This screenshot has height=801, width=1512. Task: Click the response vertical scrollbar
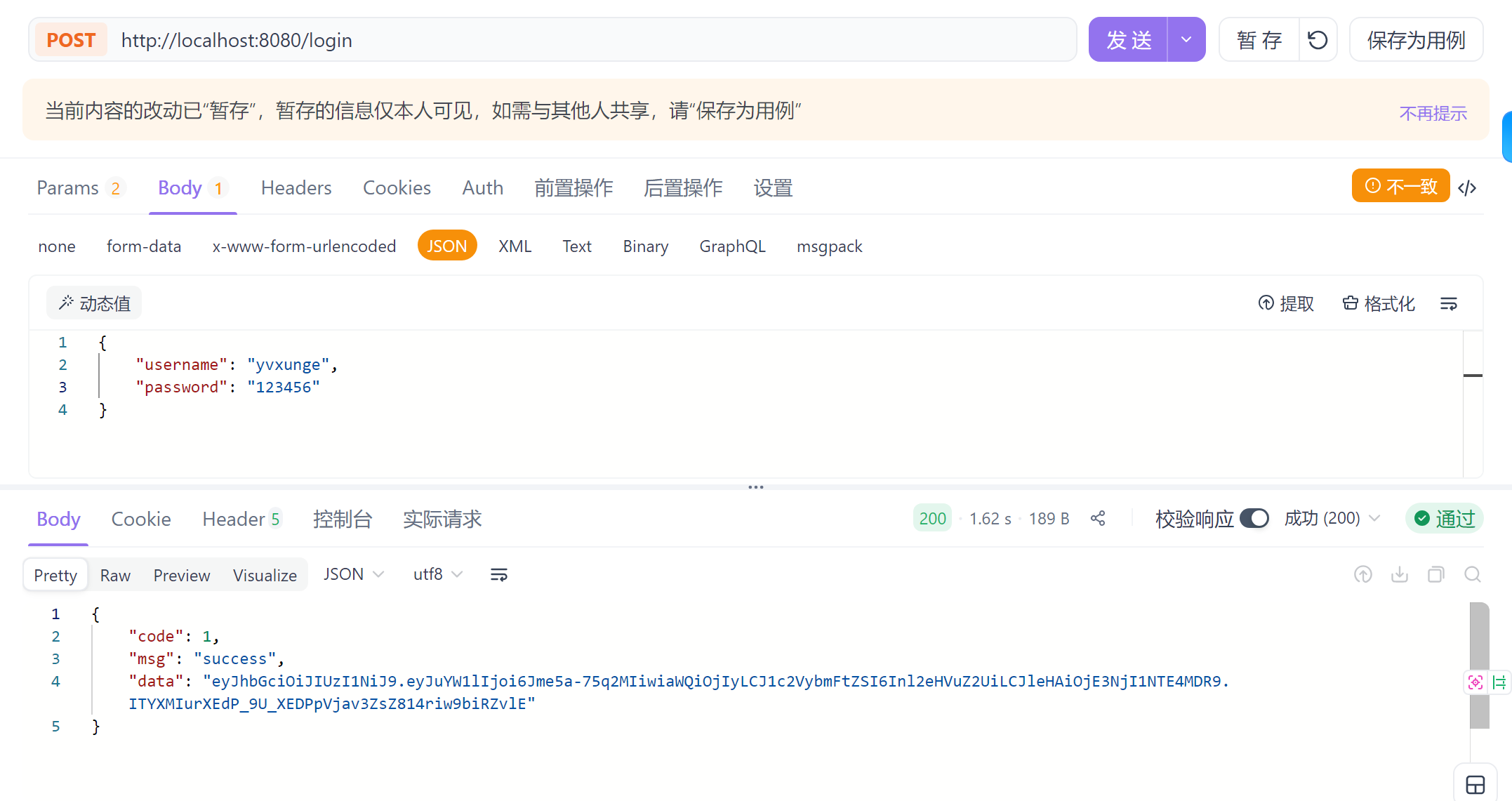point(1479,666)
